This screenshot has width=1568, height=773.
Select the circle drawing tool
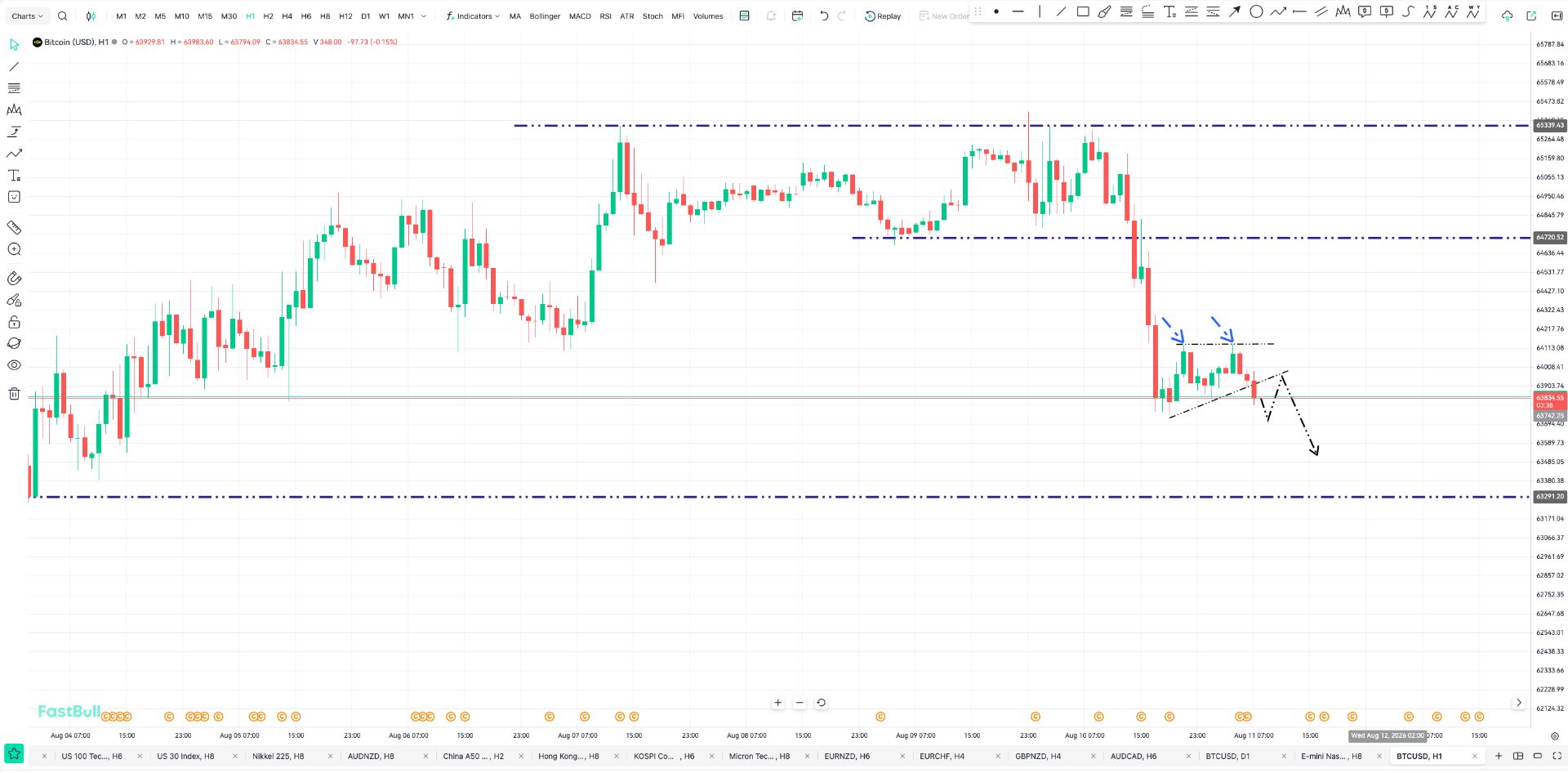1256,11
